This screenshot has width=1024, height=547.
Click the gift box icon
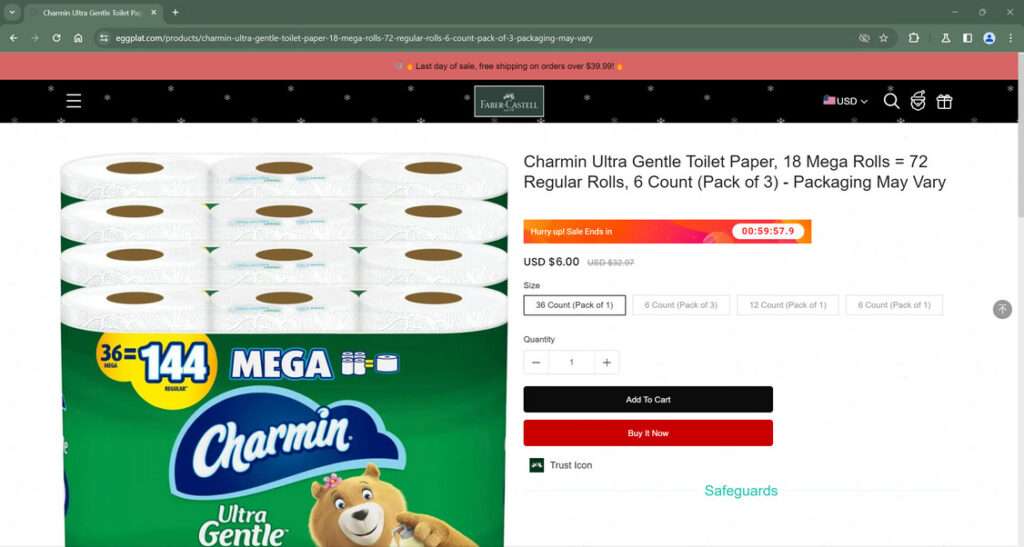point(944,101)
